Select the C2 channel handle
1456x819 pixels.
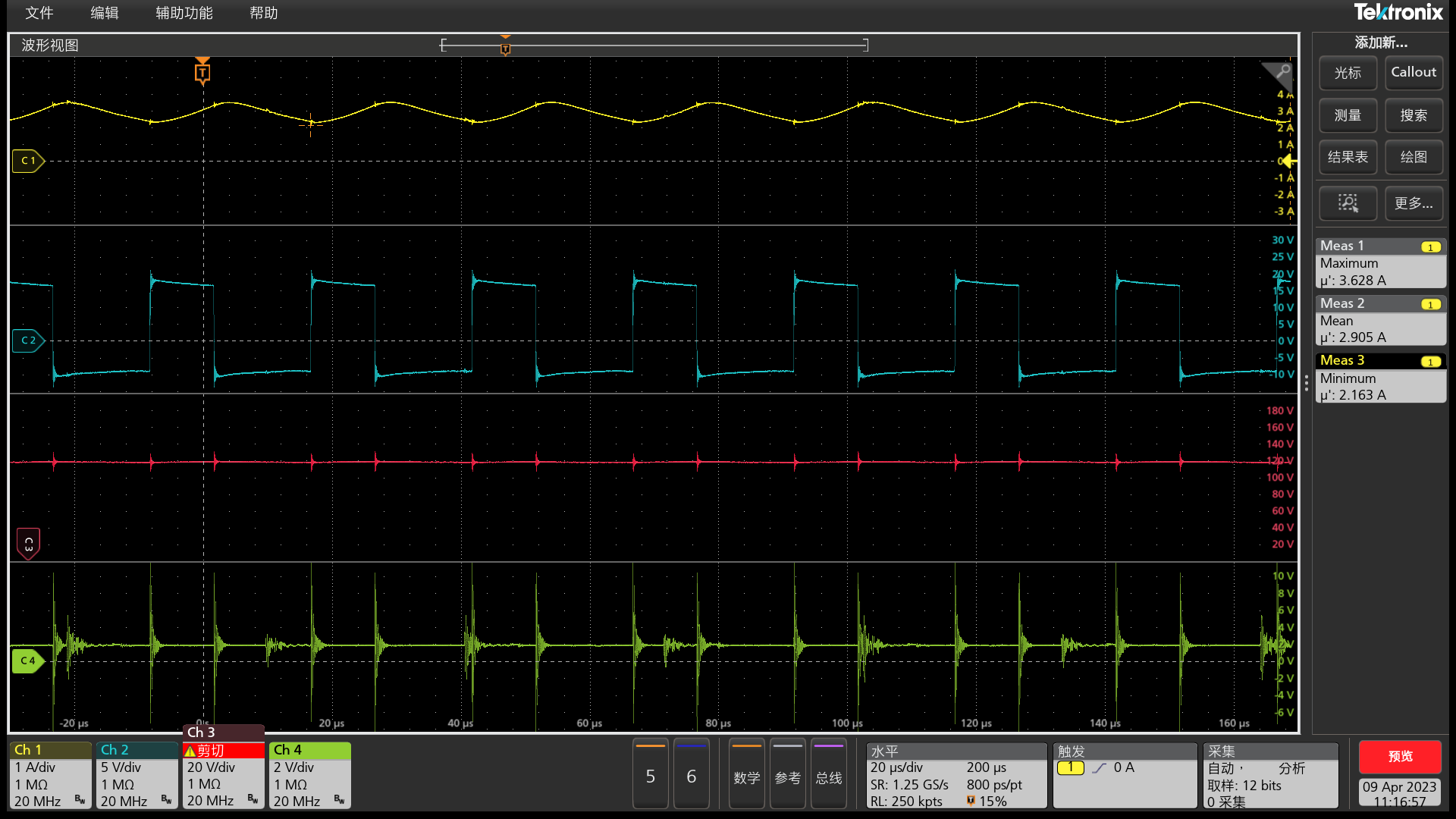click(x=28, y=340)
